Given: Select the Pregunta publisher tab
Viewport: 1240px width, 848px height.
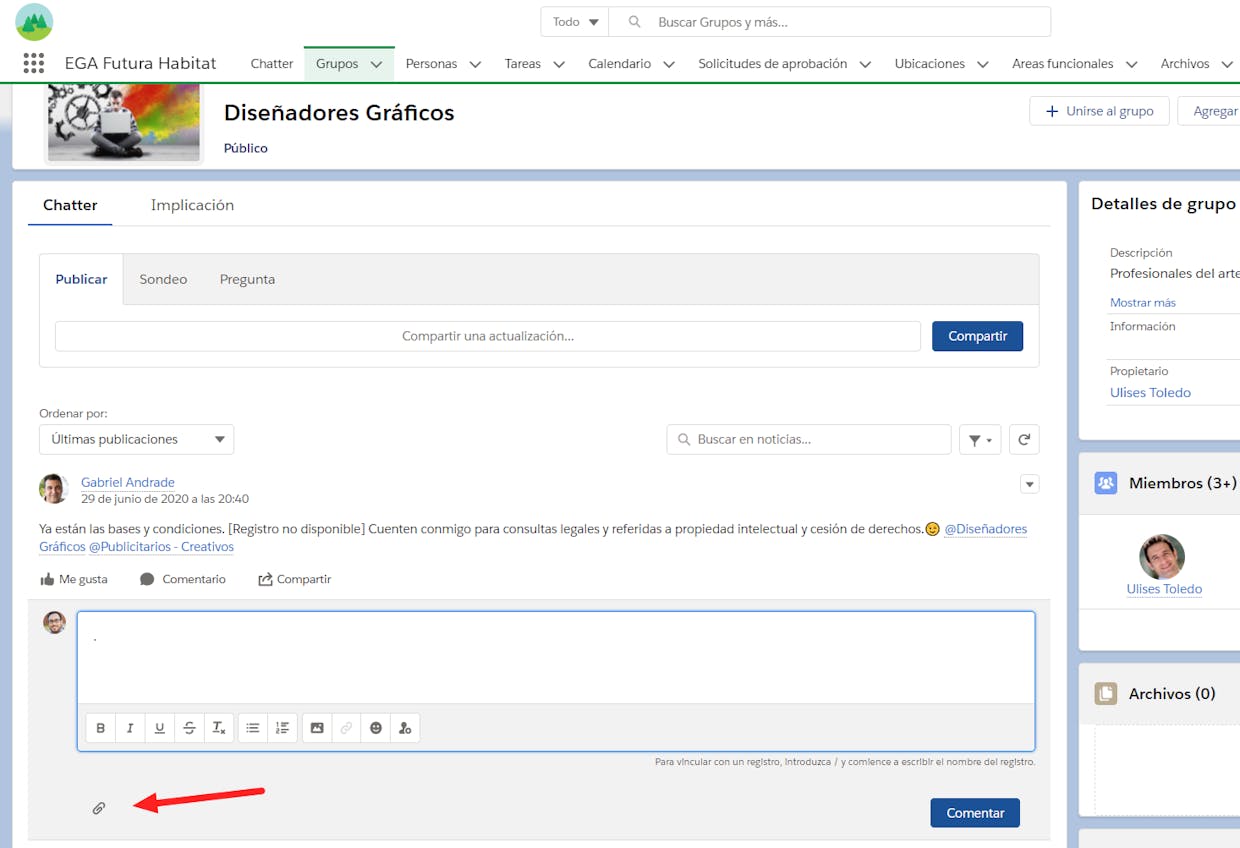Looking at the screenshot, I should click(x=247, y=279).
